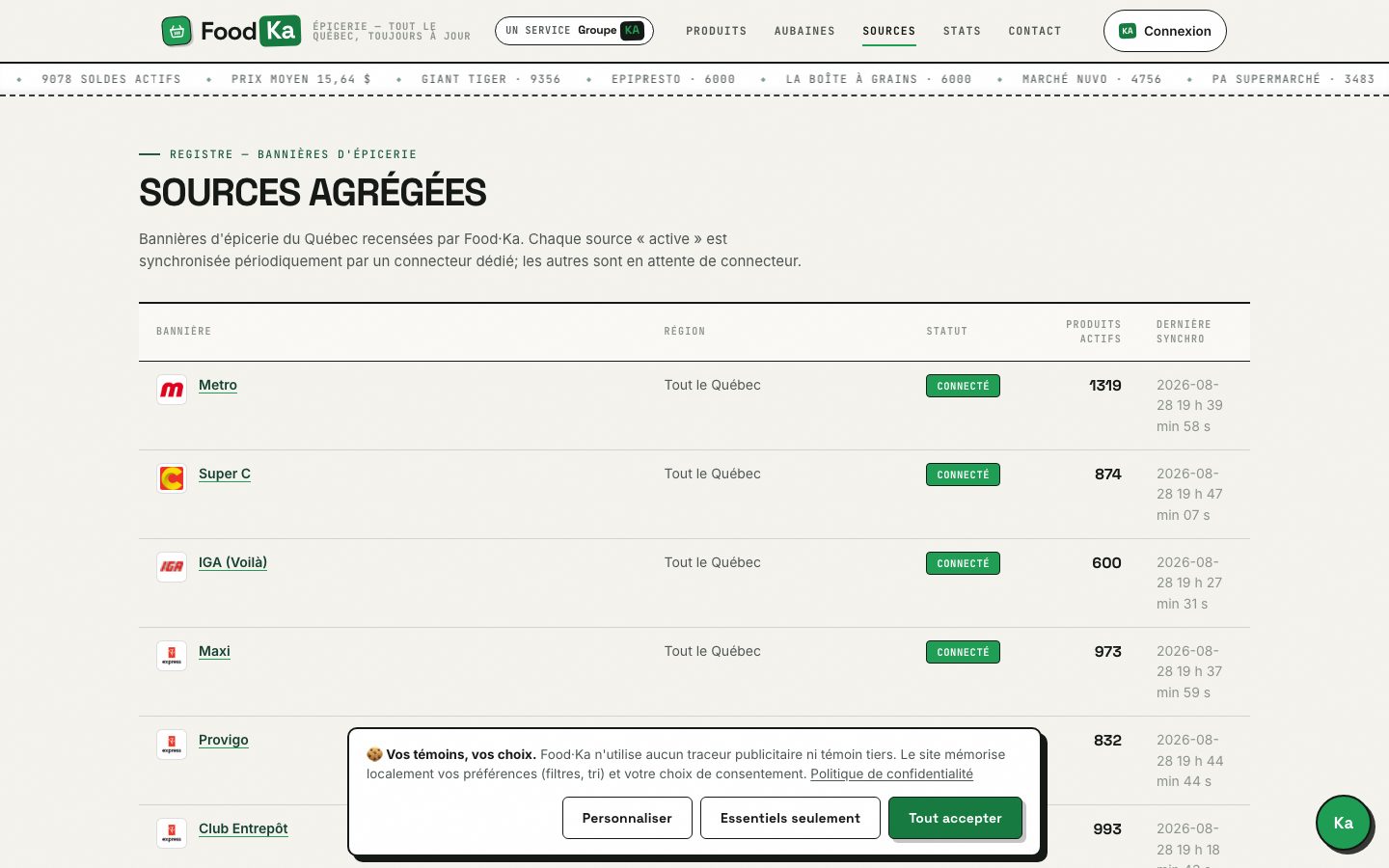Viewport: 1389px width, 868px height.
Task: Click the Statut column header
Action: click(947, 331)
